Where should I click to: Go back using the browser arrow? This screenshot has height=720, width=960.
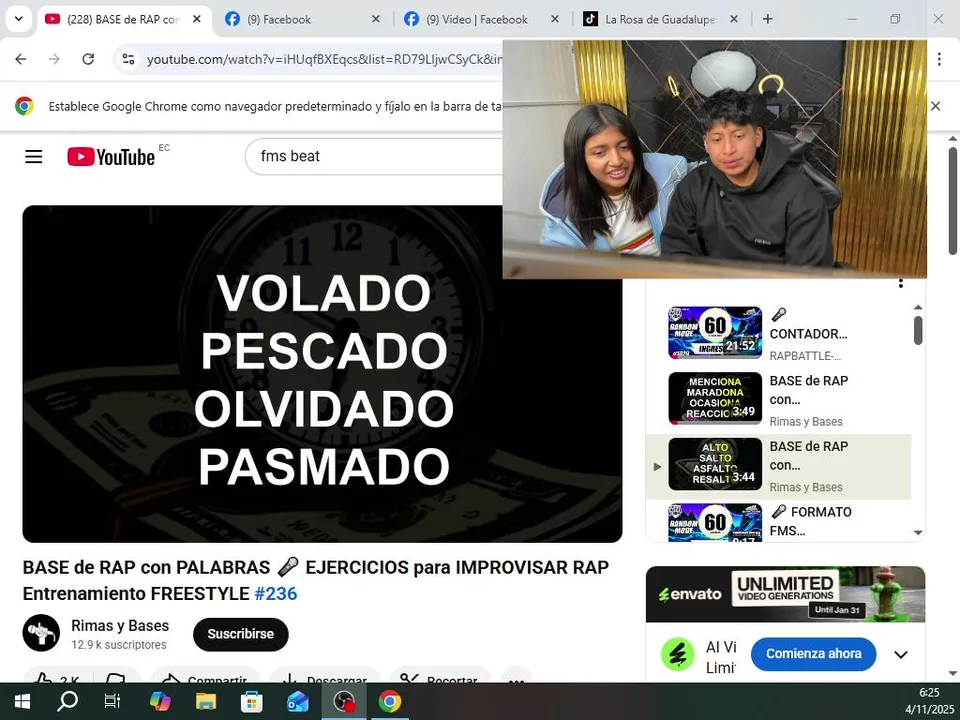(21, 59)
